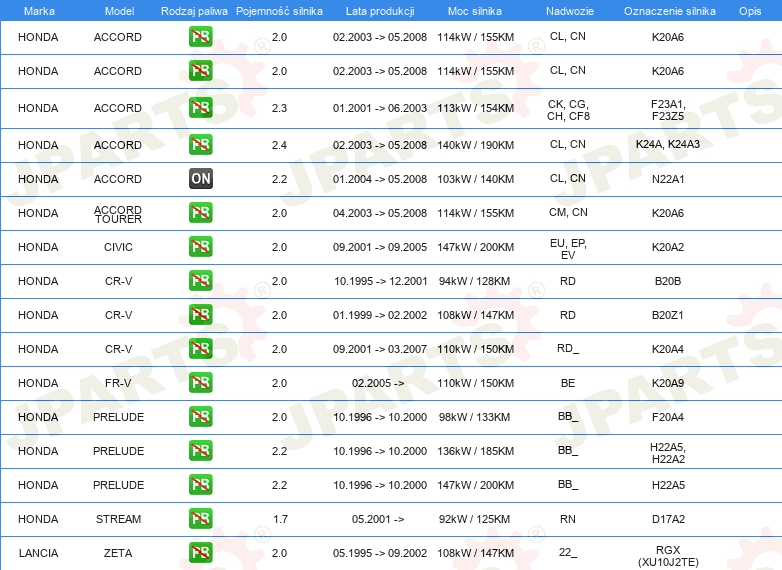Click the LANCIA brand cell
Image resolution: width=782 pixels, height=570 pixels.
(x=38, y=553)
